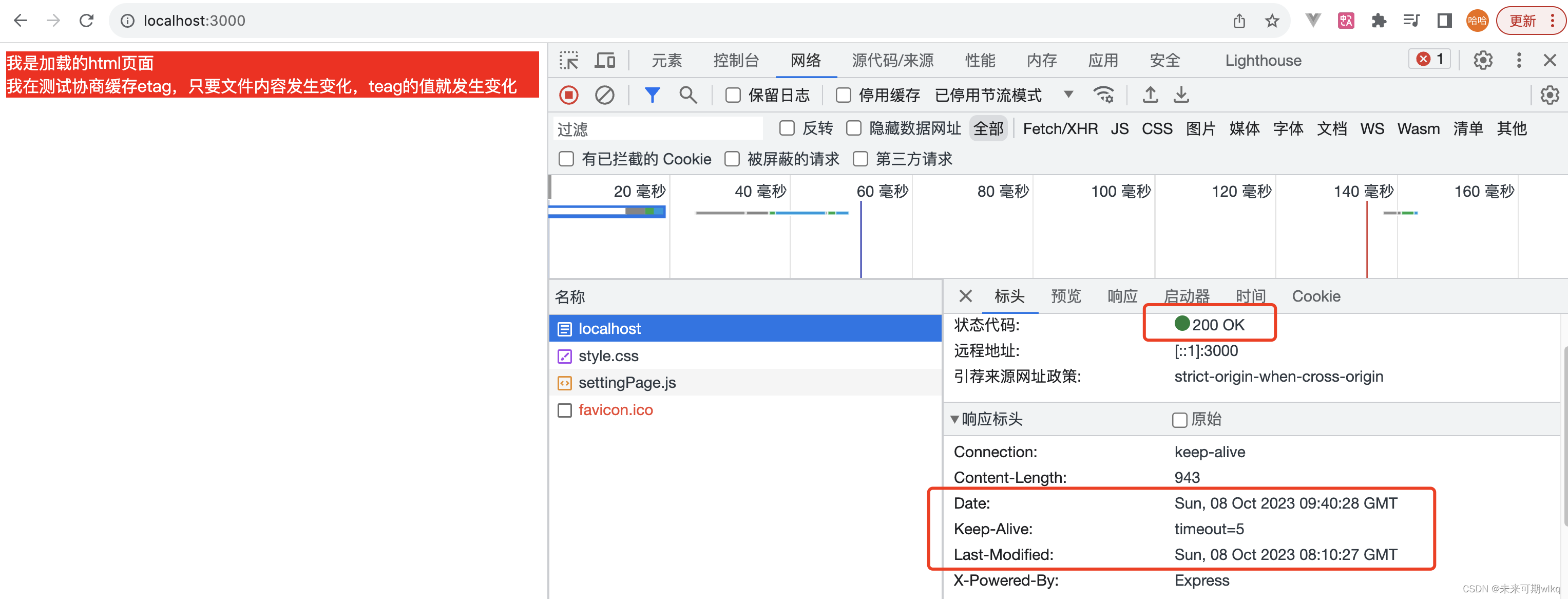1568x599 pixels.
Task: Select the style.css request row
Action: 745,355
